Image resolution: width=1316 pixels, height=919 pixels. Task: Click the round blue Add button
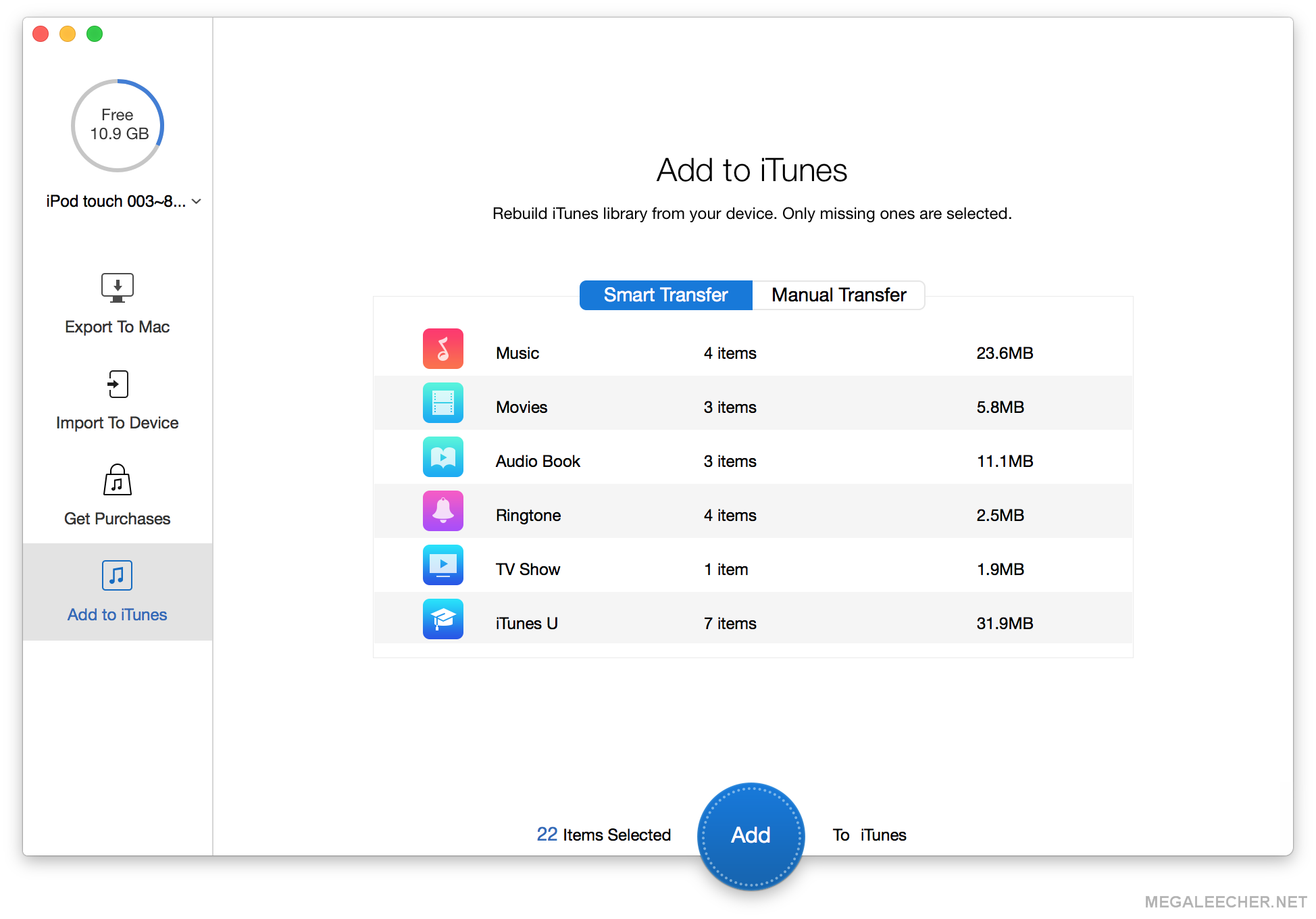click(x=751, y=836)
